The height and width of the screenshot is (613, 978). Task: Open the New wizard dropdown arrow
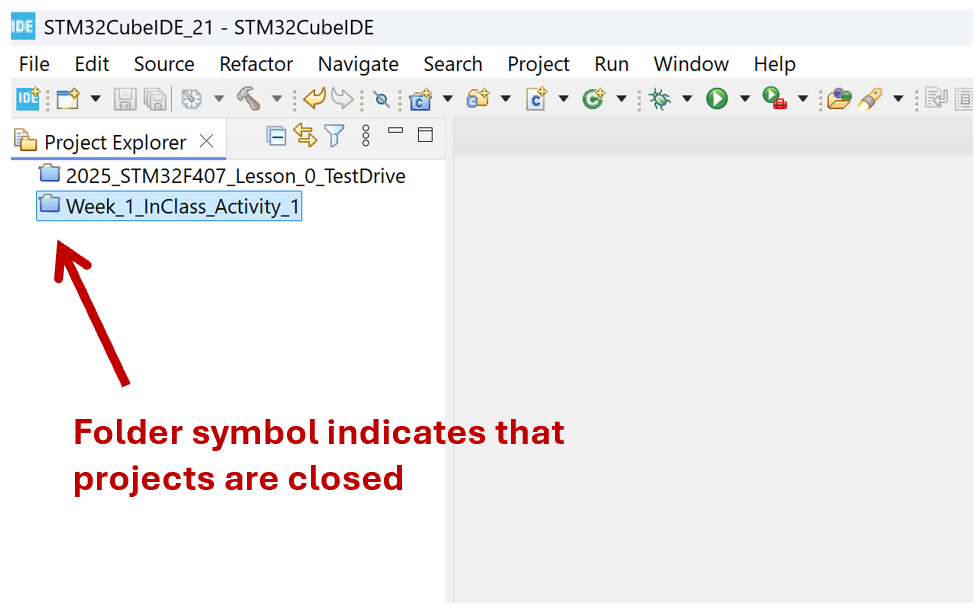coord(95,99)
